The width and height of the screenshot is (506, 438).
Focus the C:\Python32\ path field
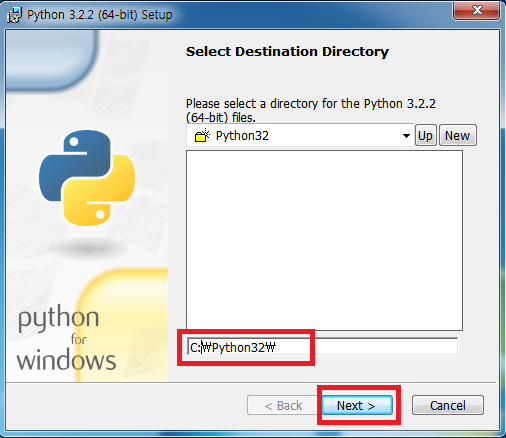(x=322, y=347)
